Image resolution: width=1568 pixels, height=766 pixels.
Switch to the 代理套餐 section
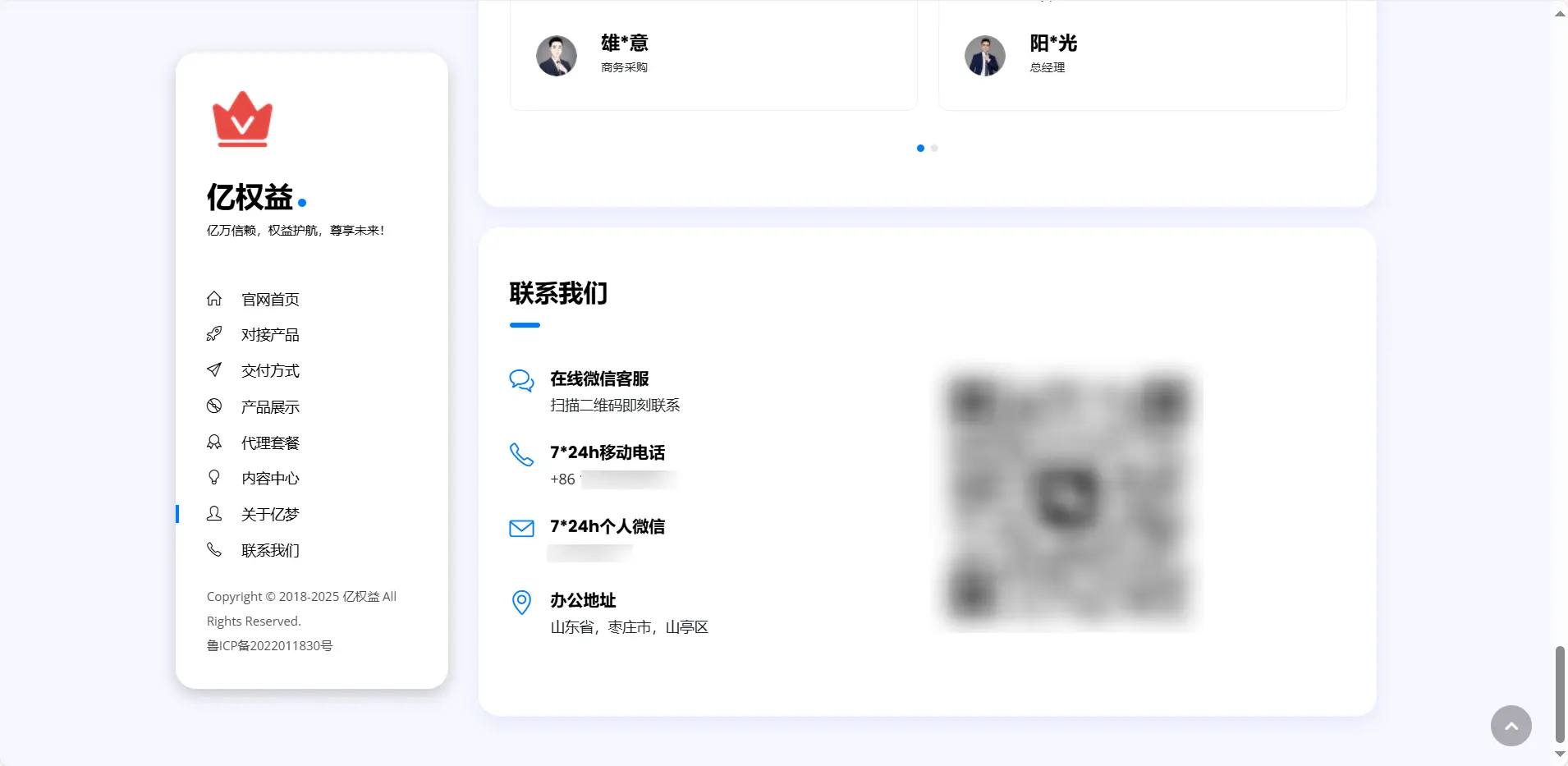click(x=269, y=442)
